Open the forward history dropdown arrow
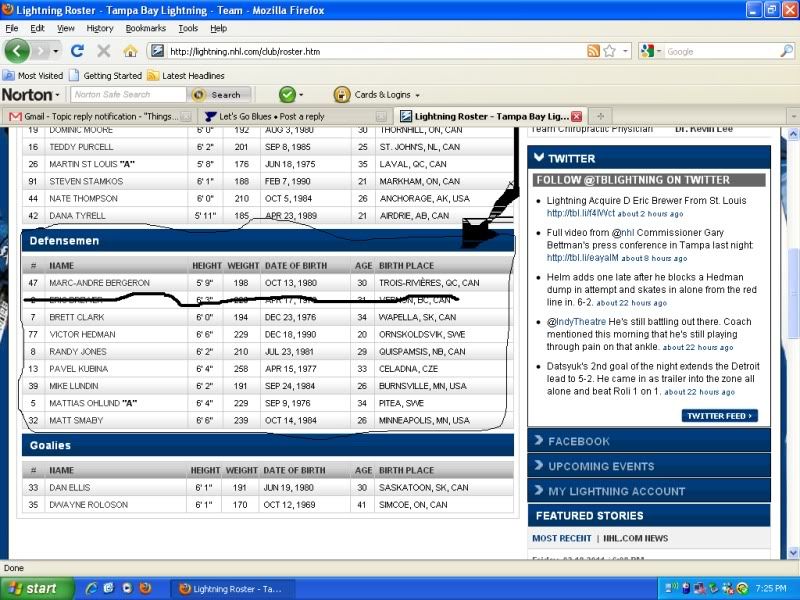 [56, 51]
